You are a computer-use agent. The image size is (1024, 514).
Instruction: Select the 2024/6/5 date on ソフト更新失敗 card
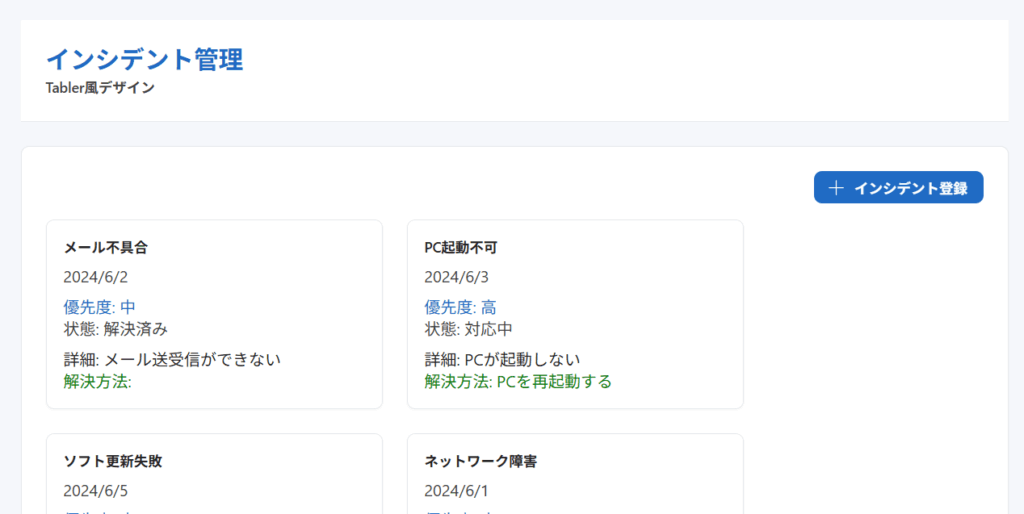click(96, 491)
